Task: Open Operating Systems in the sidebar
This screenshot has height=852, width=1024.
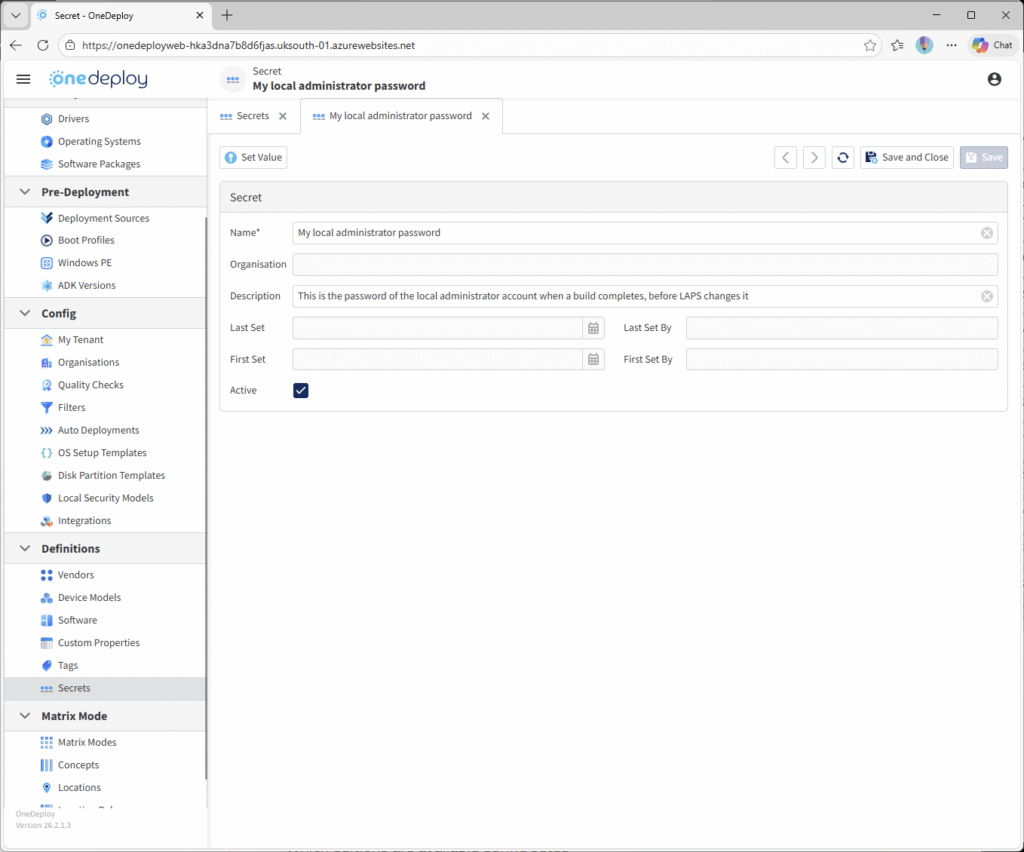Action: click(x=99, y=141)
